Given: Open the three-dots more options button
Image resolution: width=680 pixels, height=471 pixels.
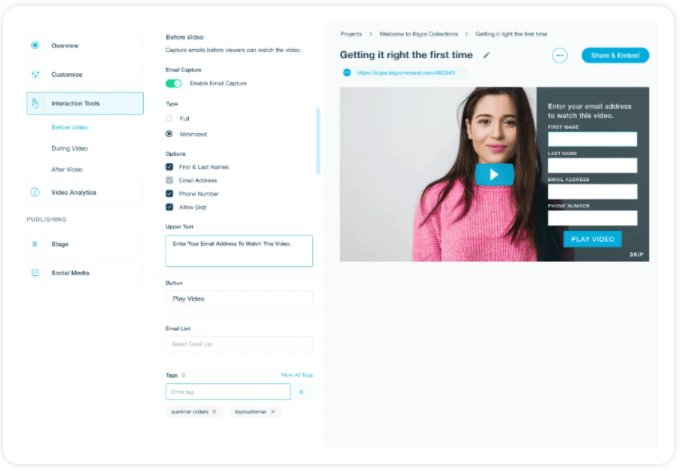Looking at the screenshot, I should [559, 56].
